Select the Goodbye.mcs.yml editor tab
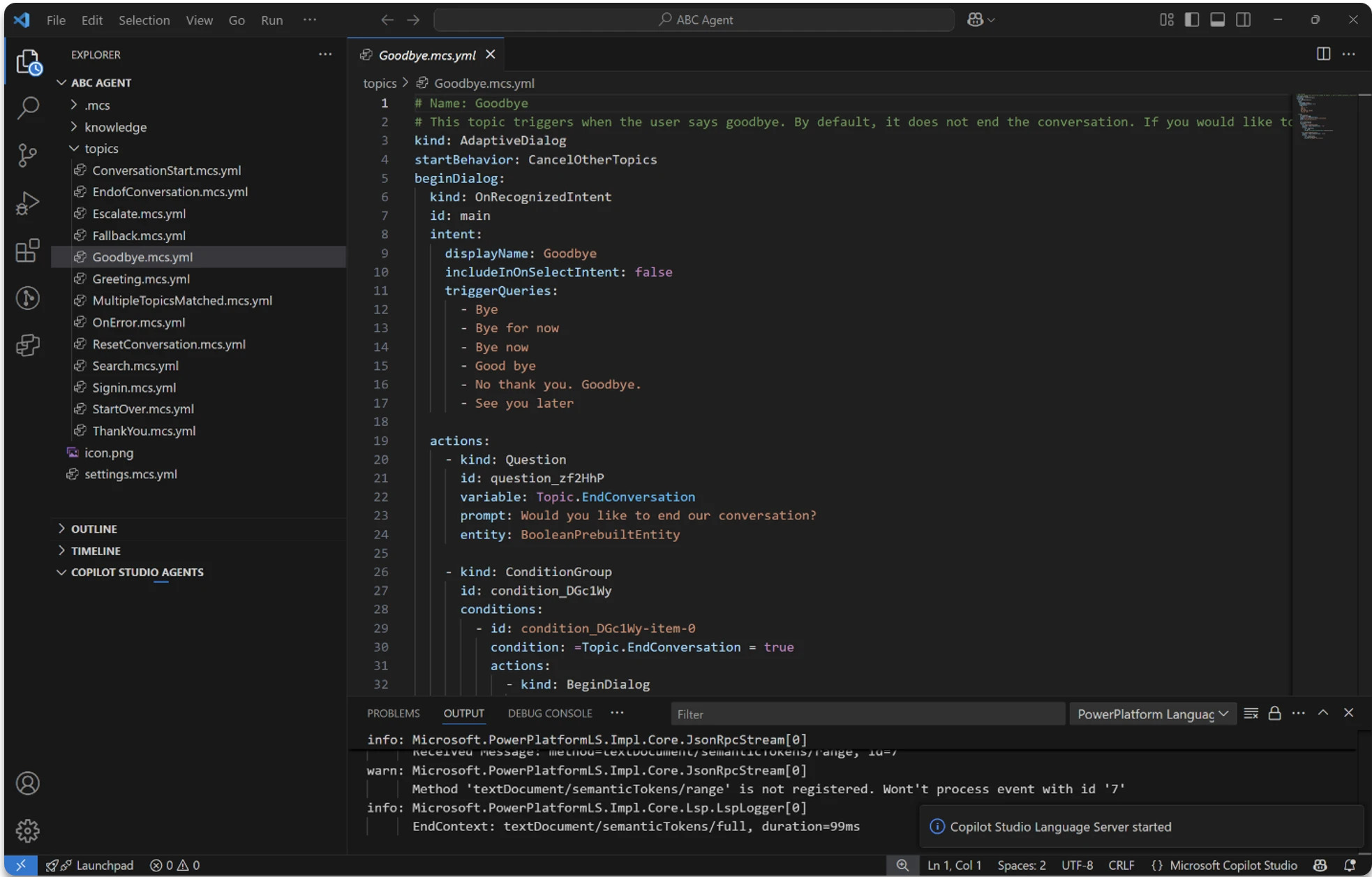The height and width of the screenshot is (877, 1372). coord(426,54)
